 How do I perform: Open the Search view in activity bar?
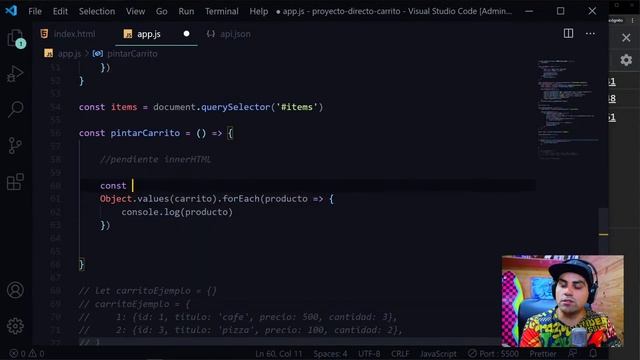[x=16, y=109]
